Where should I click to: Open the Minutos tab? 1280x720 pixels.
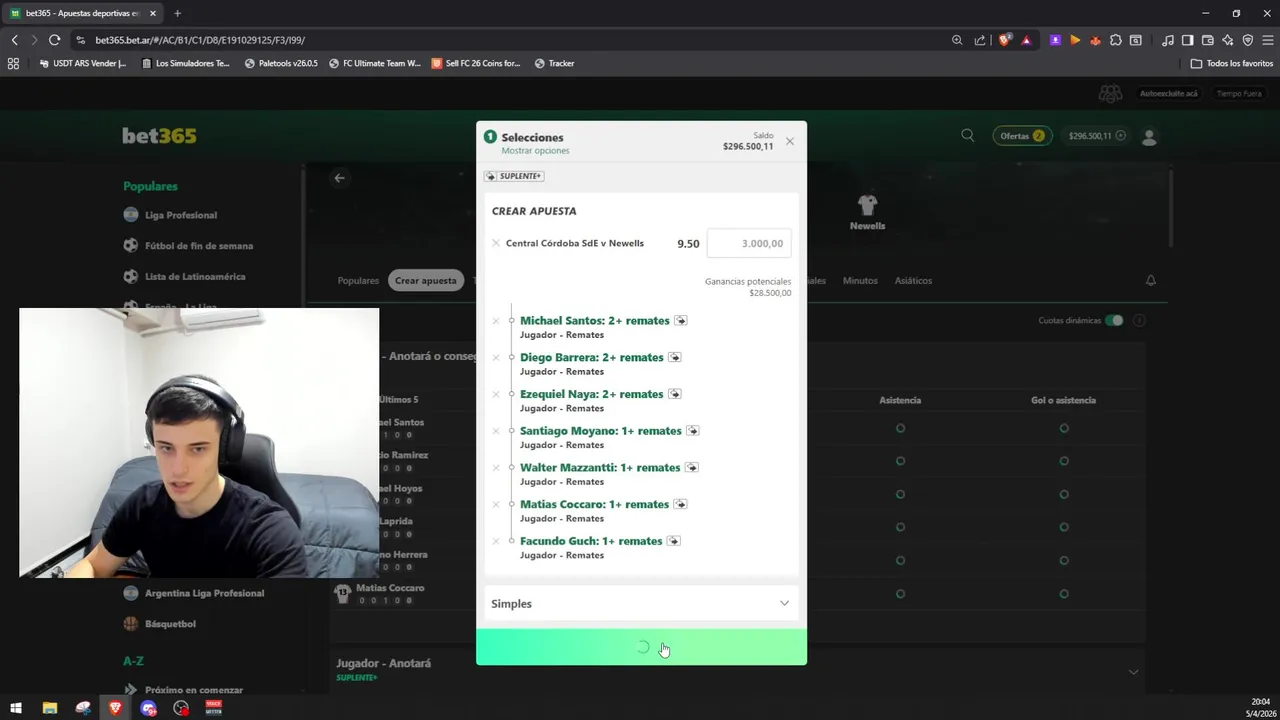pos(860,281)
